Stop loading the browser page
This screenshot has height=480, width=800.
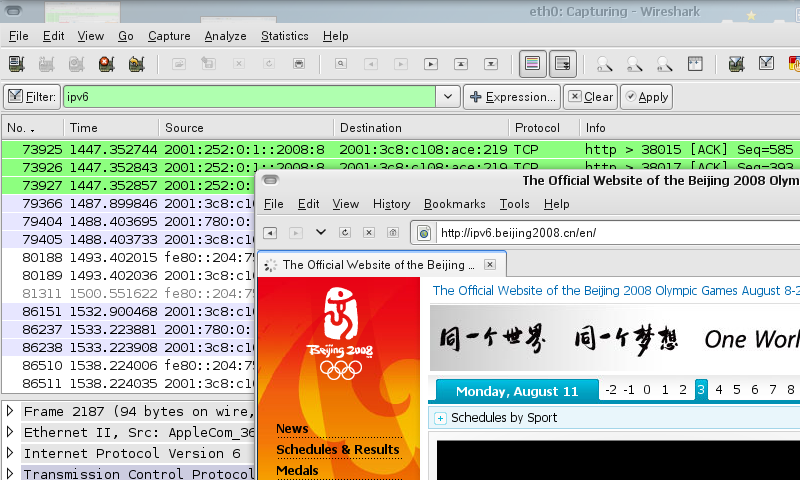(369, 233)
